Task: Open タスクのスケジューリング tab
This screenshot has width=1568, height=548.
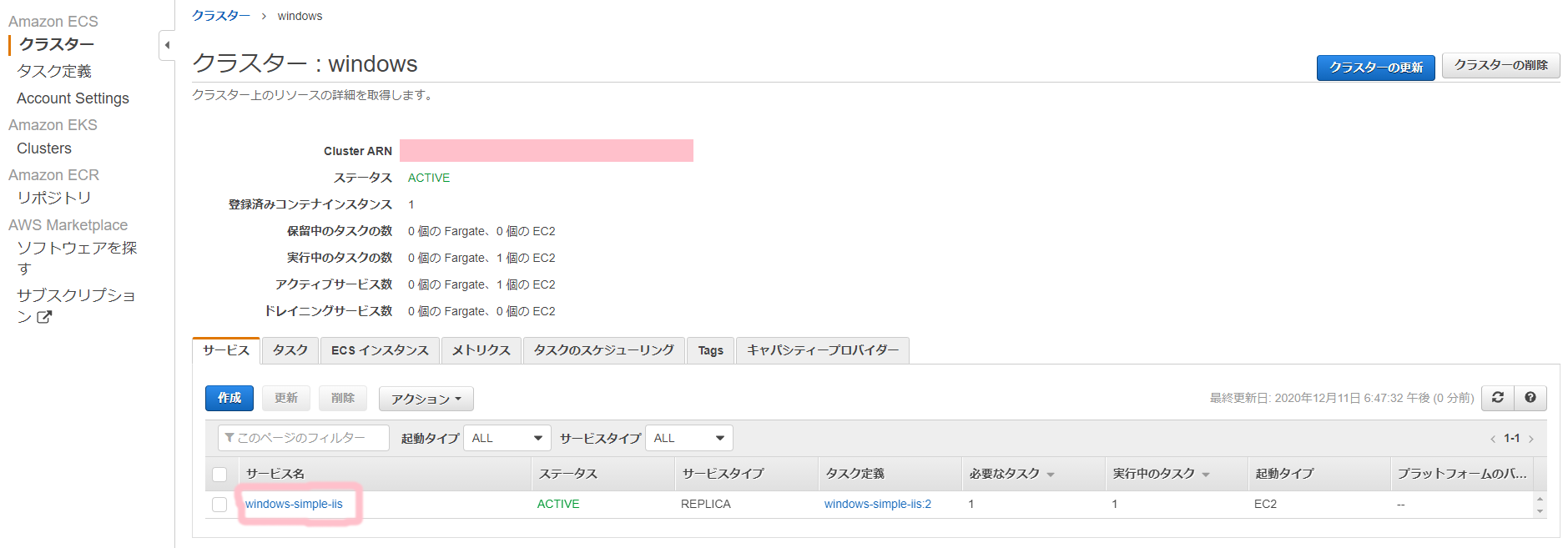Action: tap(604, 350)
